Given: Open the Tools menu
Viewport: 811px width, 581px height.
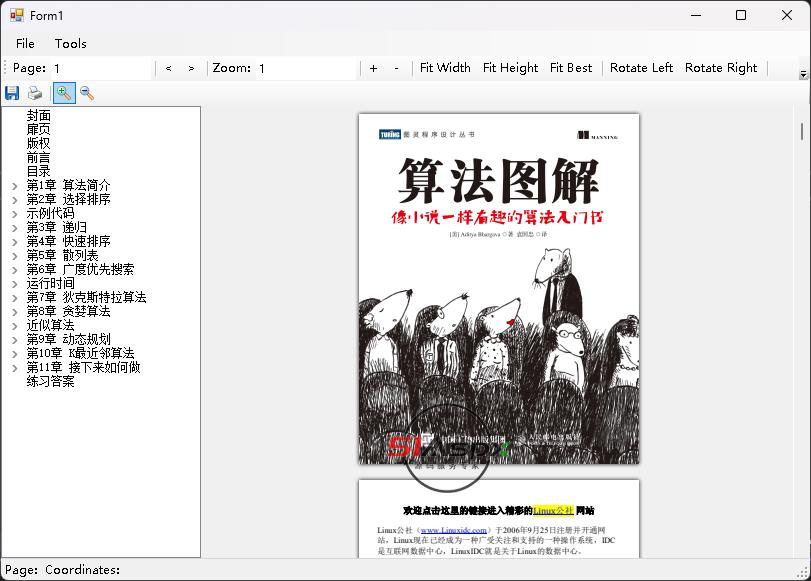Looking at the screenshot, I should click(x=71, y=43).
